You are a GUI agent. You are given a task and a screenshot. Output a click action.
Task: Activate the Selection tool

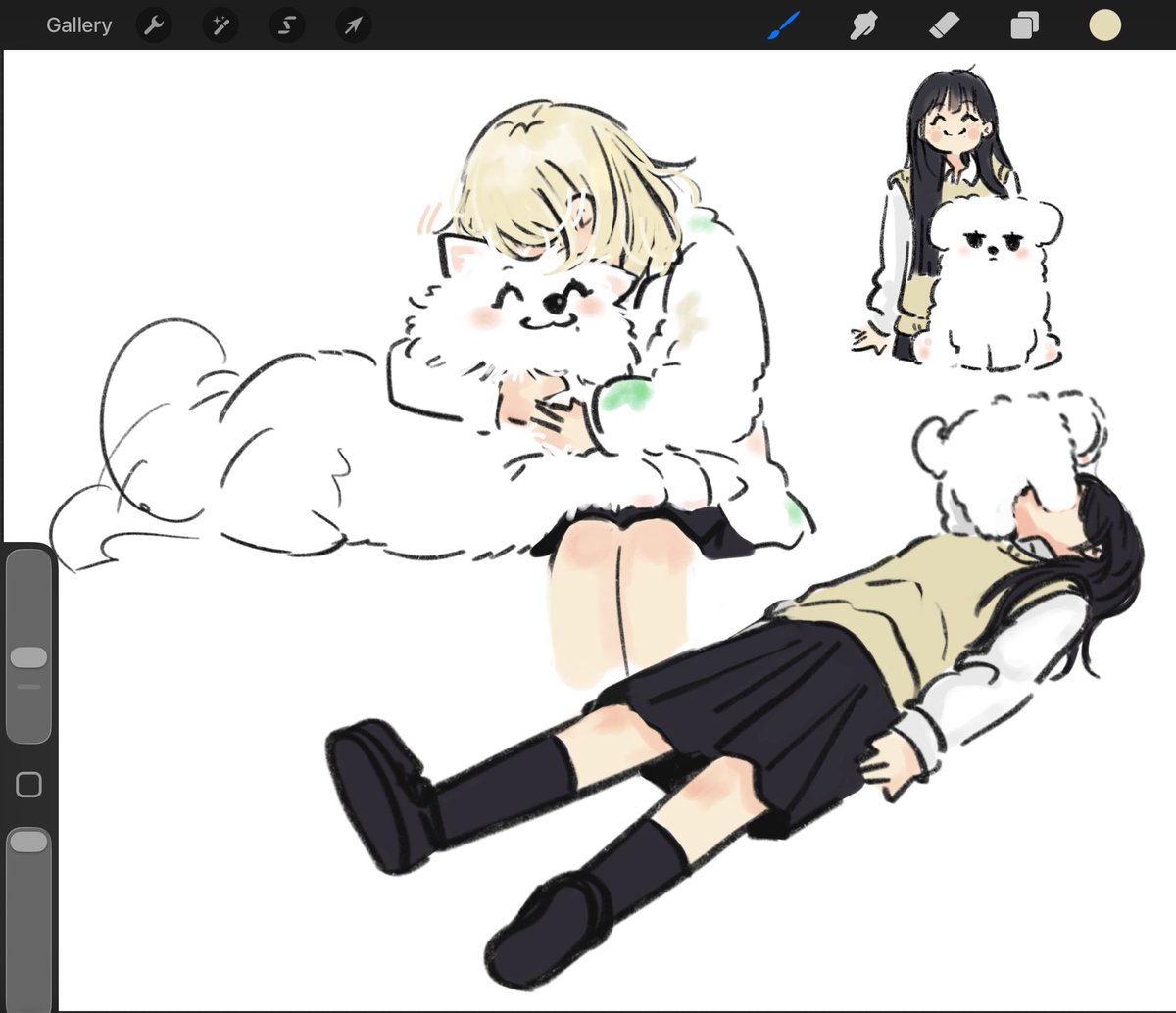point(286,25)
